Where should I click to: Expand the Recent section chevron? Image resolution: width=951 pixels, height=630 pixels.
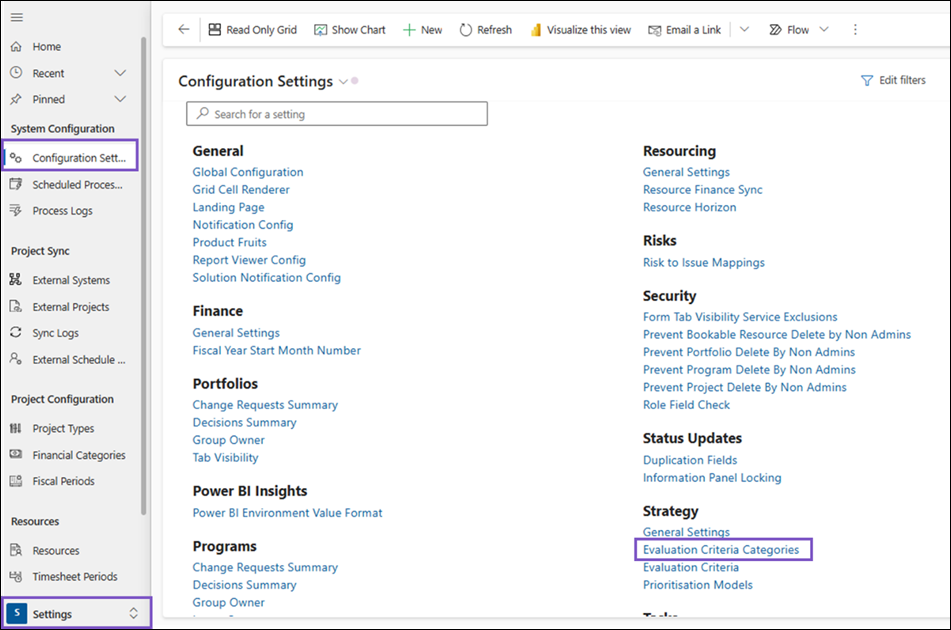click(x=121, y=73)
